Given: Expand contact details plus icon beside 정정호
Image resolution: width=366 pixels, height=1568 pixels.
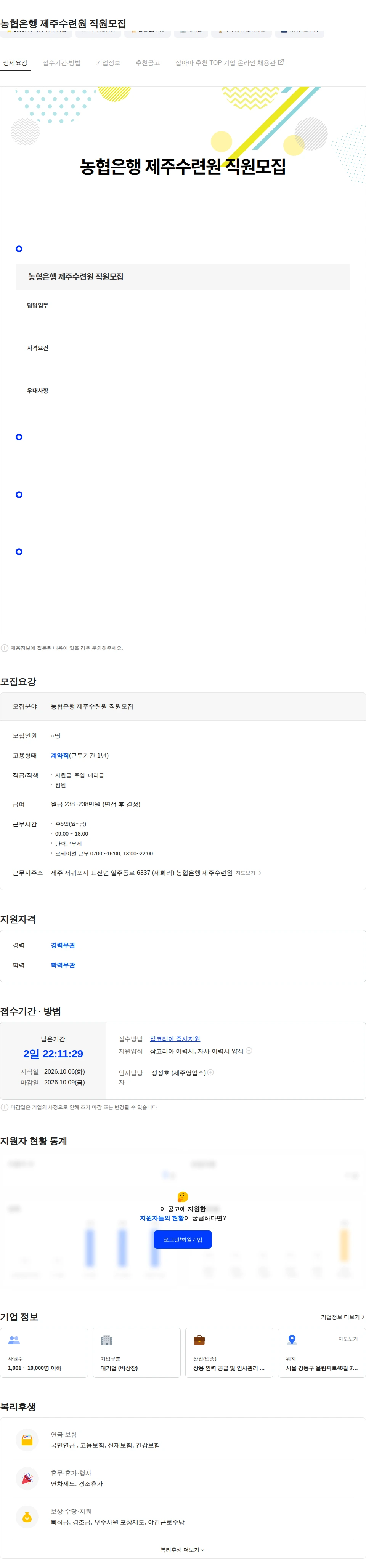Looking at the screenshot, I should (211, 1072).
